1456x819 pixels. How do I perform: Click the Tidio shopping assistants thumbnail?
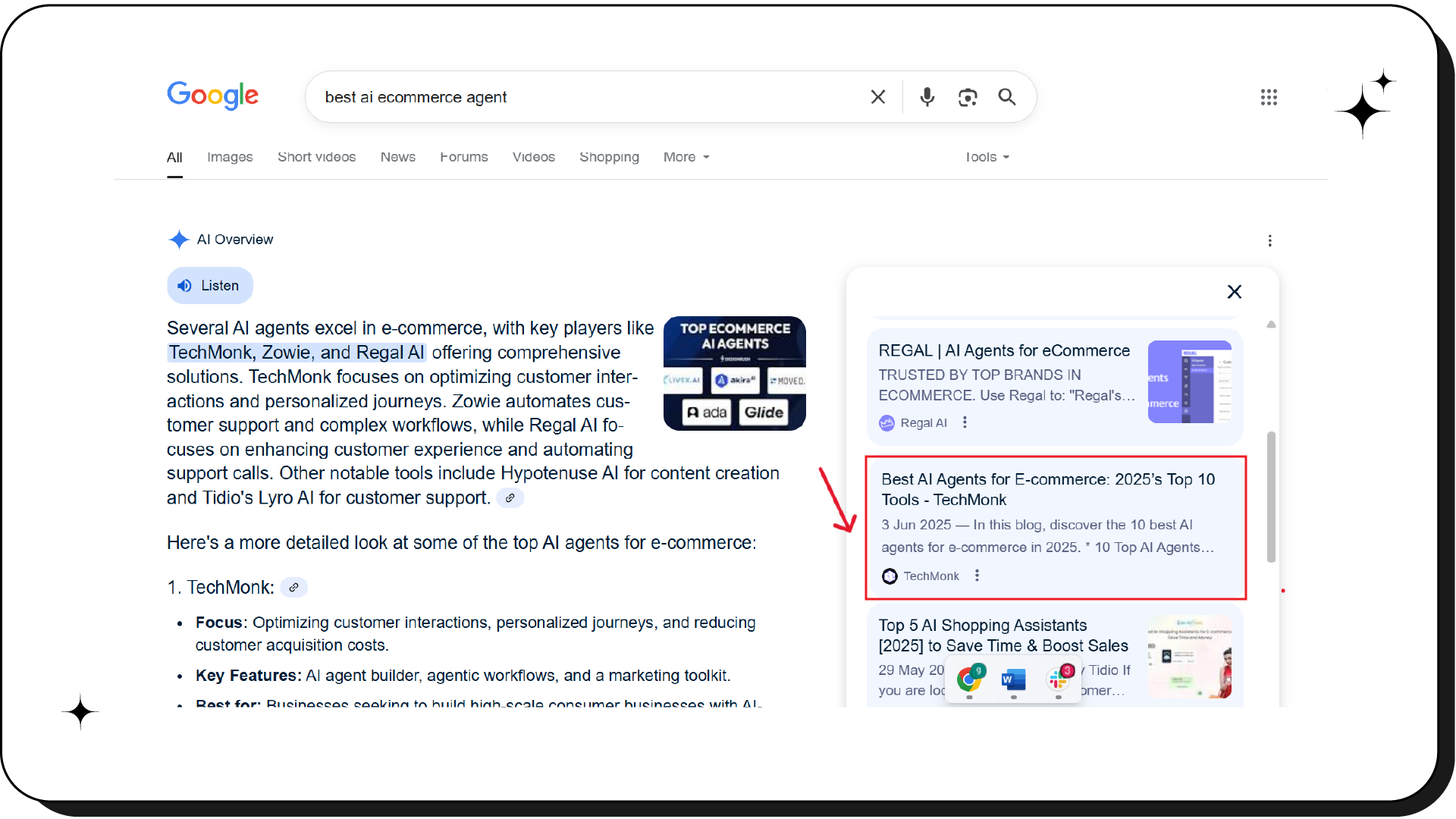[x=1190, y=657]
